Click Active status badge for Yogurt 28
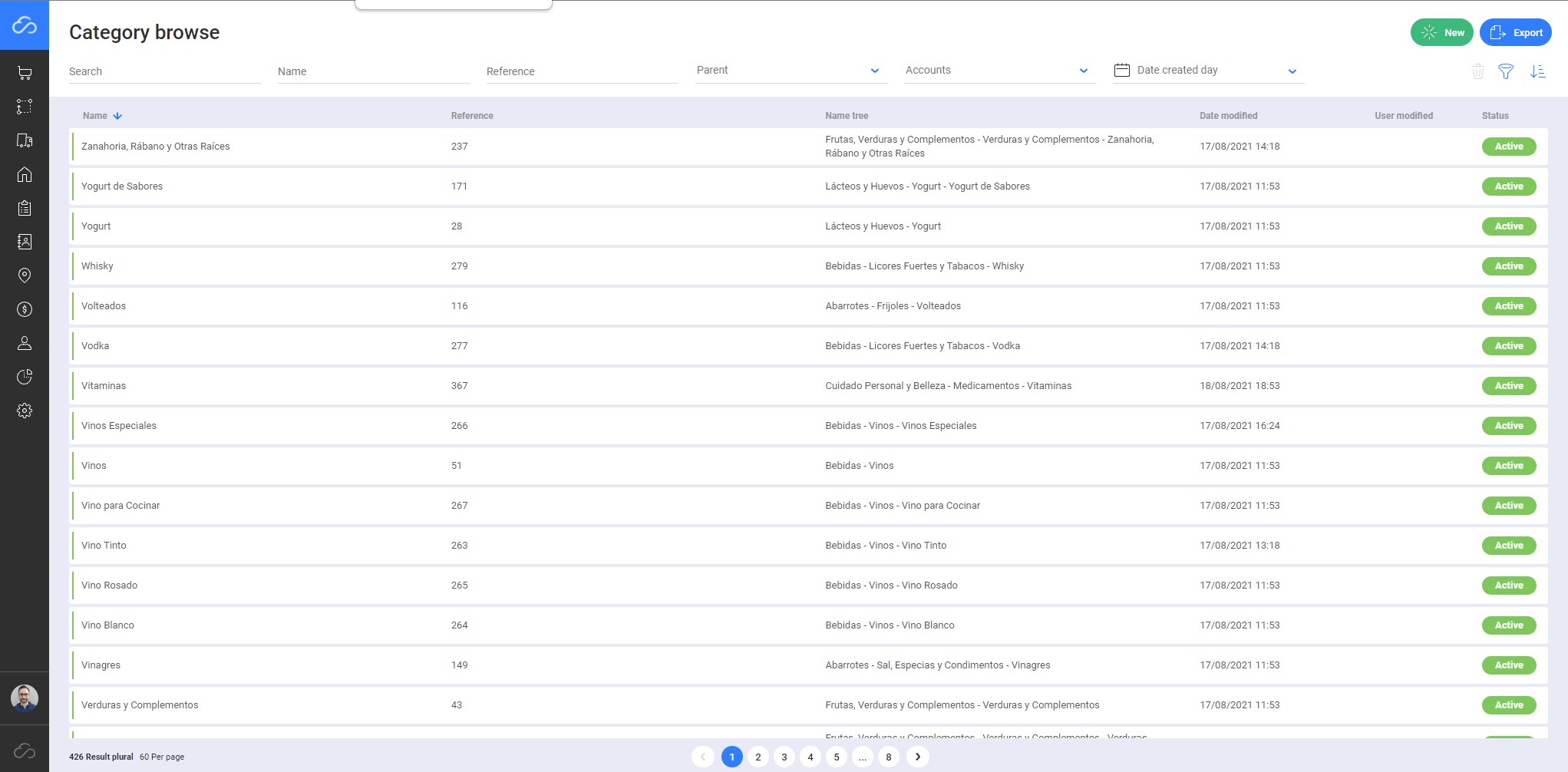The image size is (1568, 772). (1509, 226)
